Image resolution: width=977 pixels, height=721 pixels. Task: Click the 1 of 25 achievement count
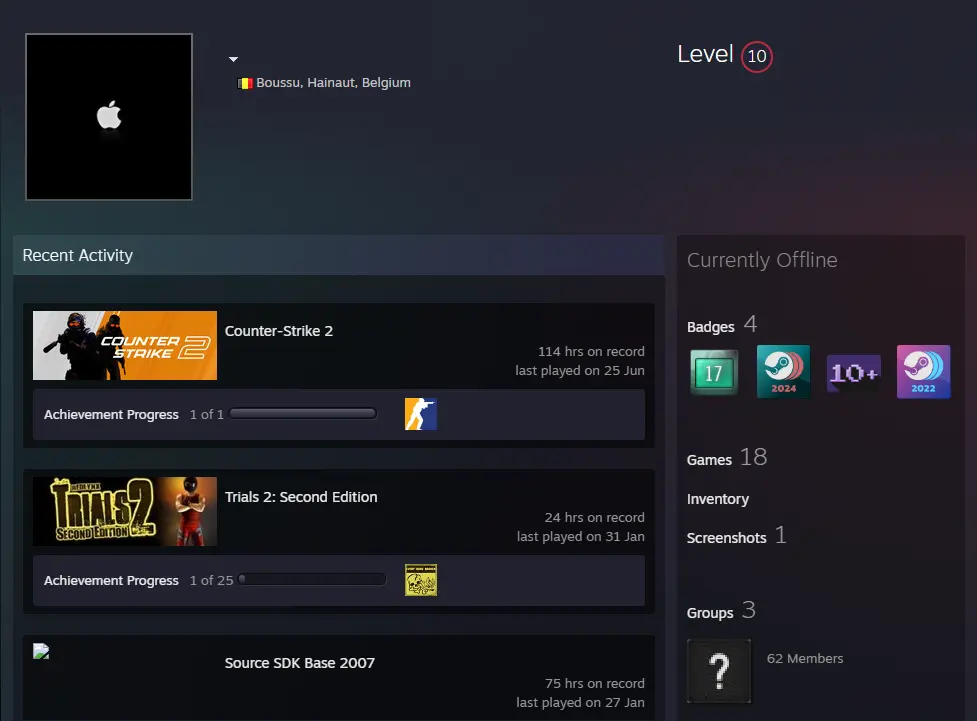tap(211, 580)
